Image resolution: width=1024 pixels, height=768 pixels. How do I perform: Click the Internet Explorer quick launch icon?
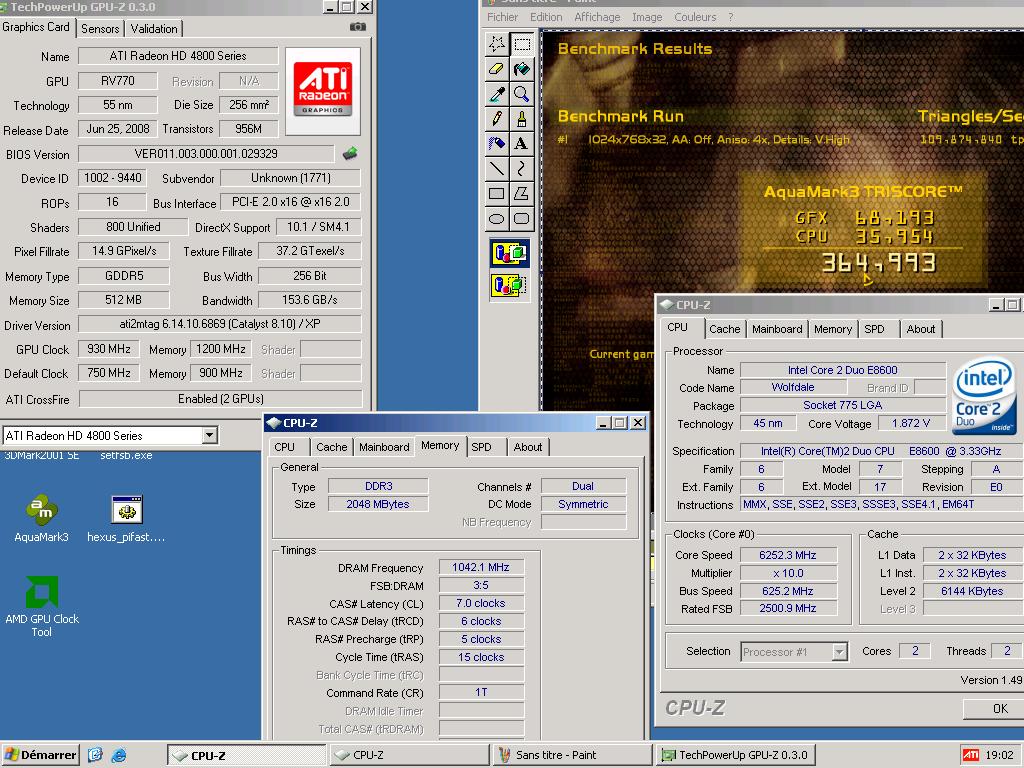(119, 755)
